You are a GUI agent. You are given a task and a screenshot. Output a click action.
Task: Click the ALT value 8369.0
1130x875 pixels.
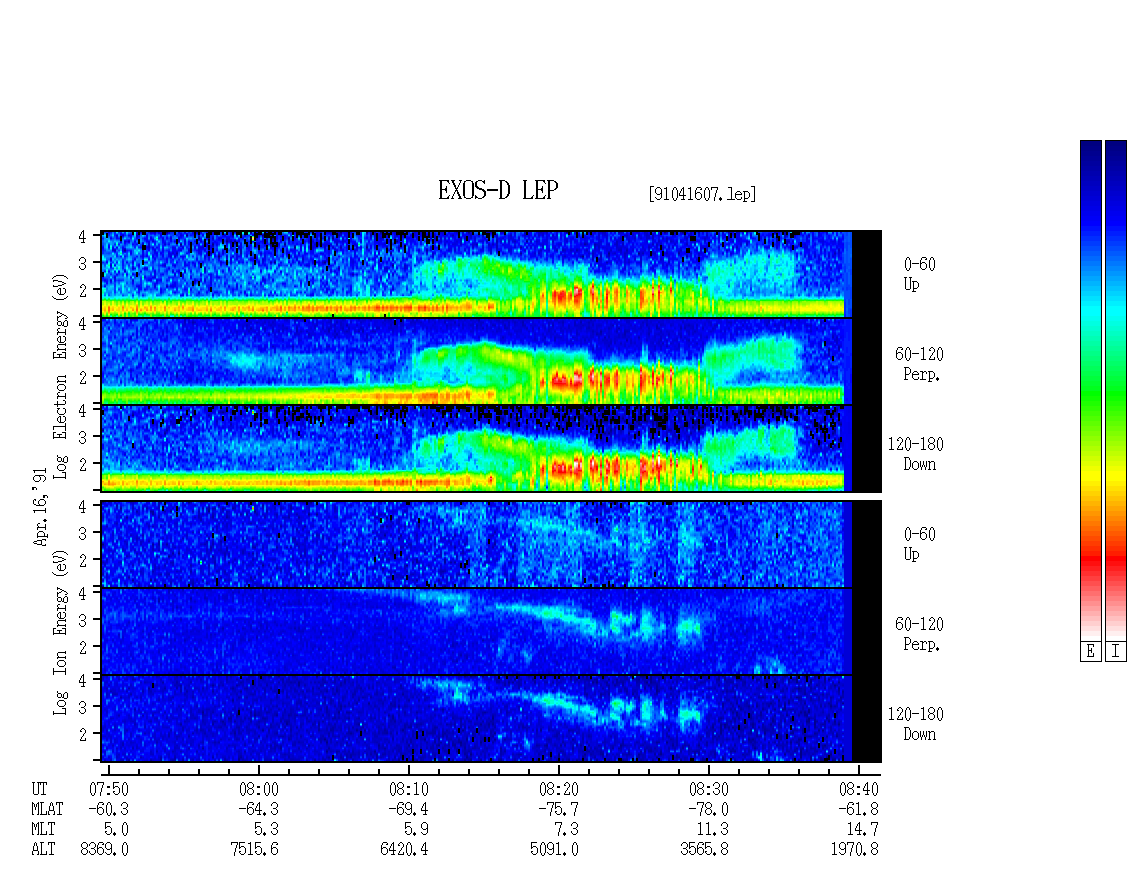pyautogui.click(x=104, y=850)
